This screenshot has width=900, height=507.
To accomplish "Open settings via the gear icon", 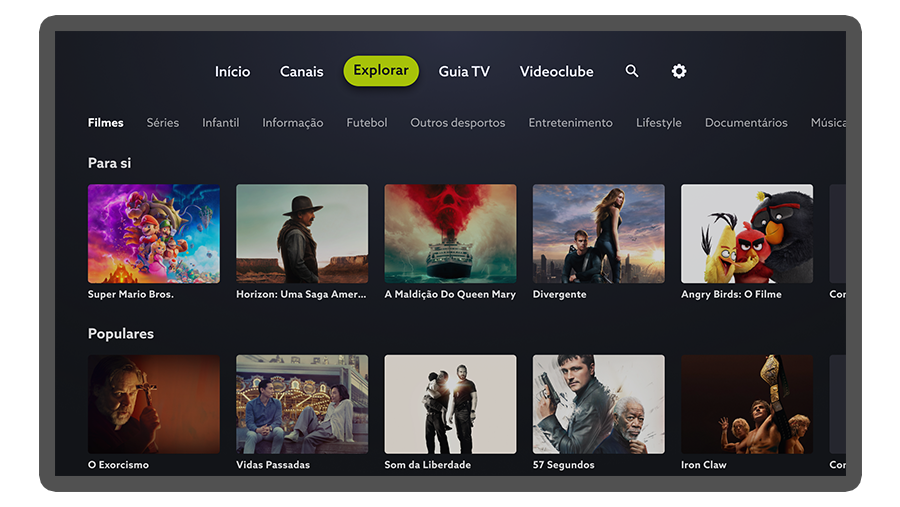I will point(678,71).
